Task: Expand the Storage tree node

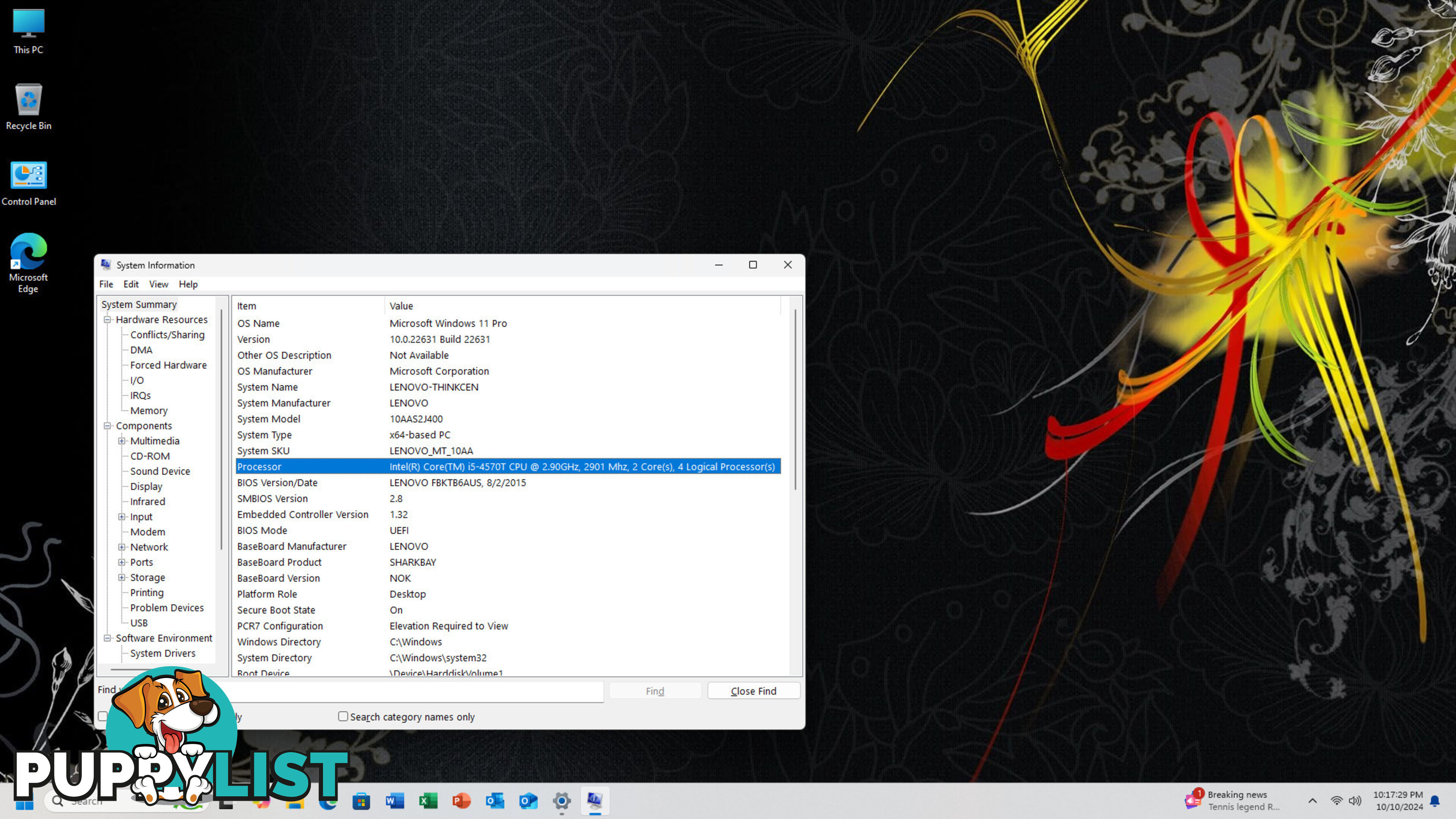Action: (x=121, y=577)
